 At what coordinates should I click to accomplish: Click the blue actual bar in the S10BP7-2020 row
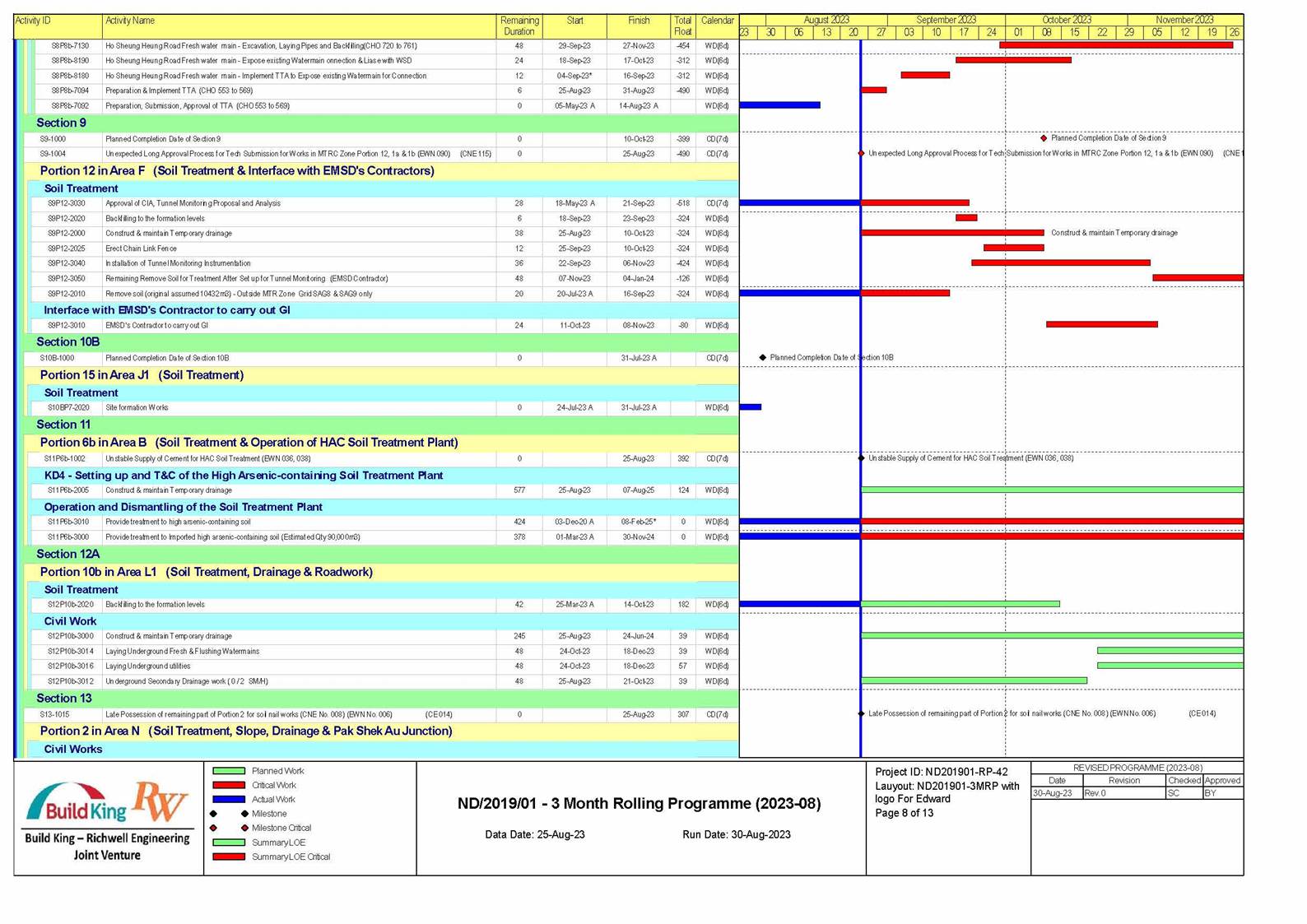click(751, 407)
